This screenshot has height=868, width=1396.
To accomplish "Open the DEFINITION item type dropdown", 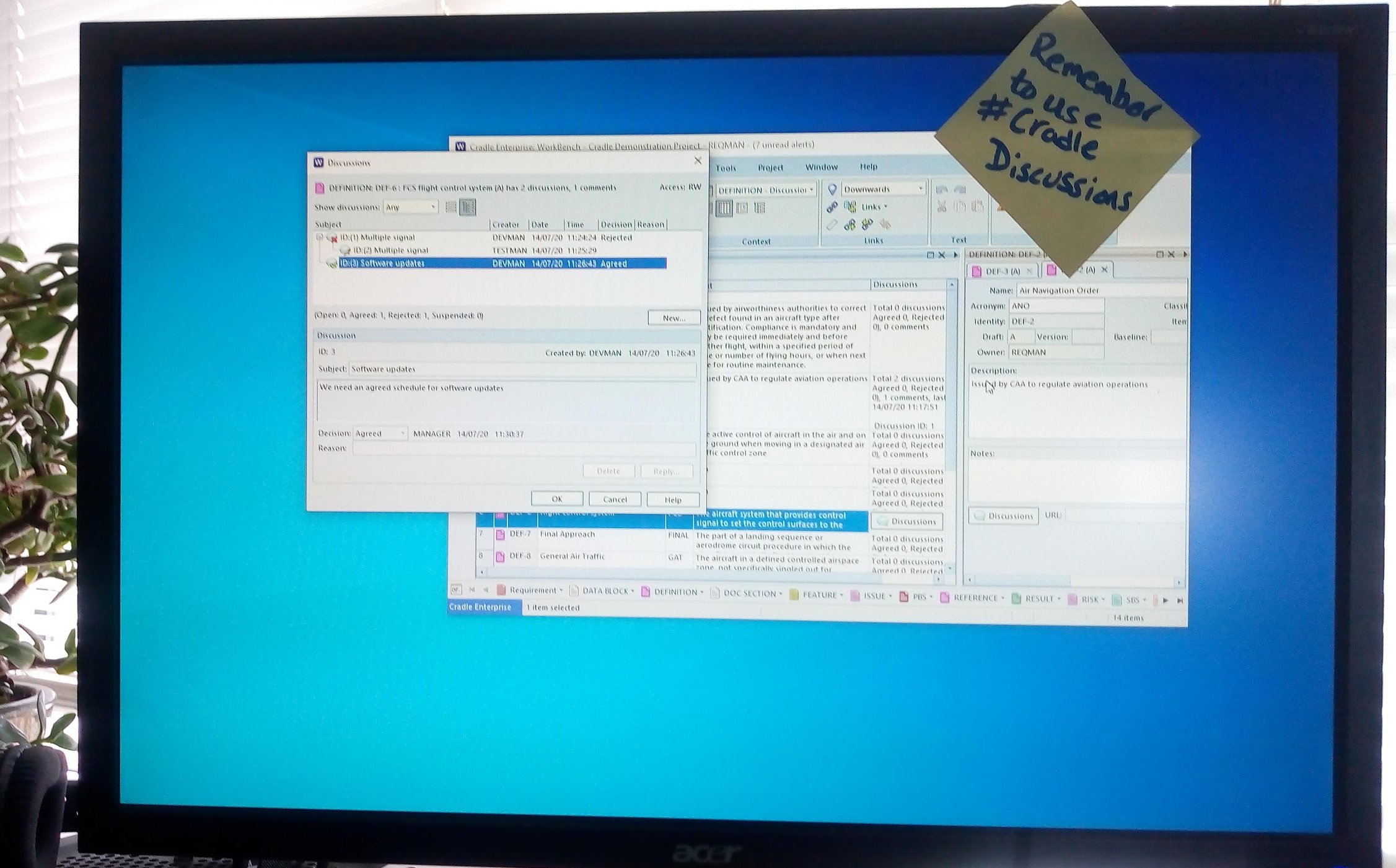I will 674,592.
